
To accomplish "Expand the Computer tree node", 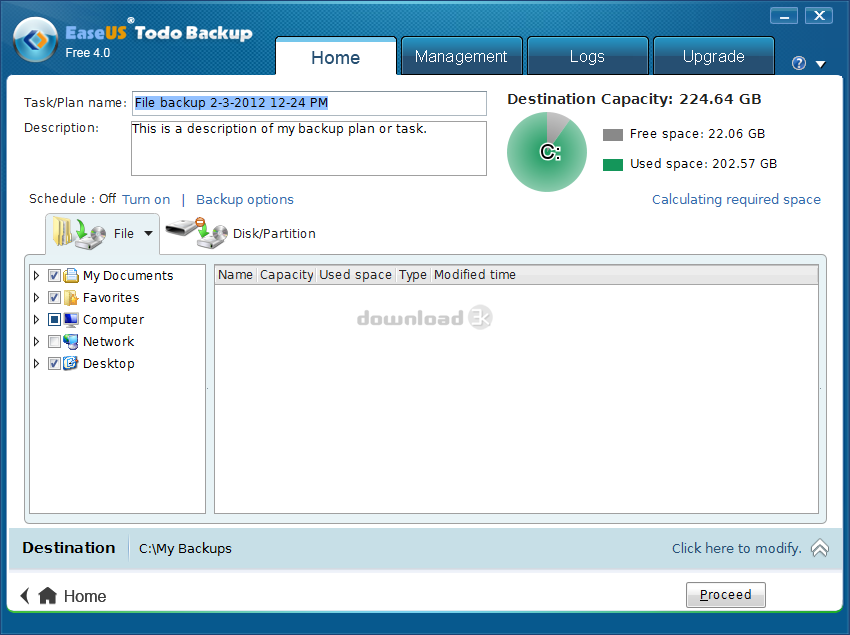I will point(38,320).
